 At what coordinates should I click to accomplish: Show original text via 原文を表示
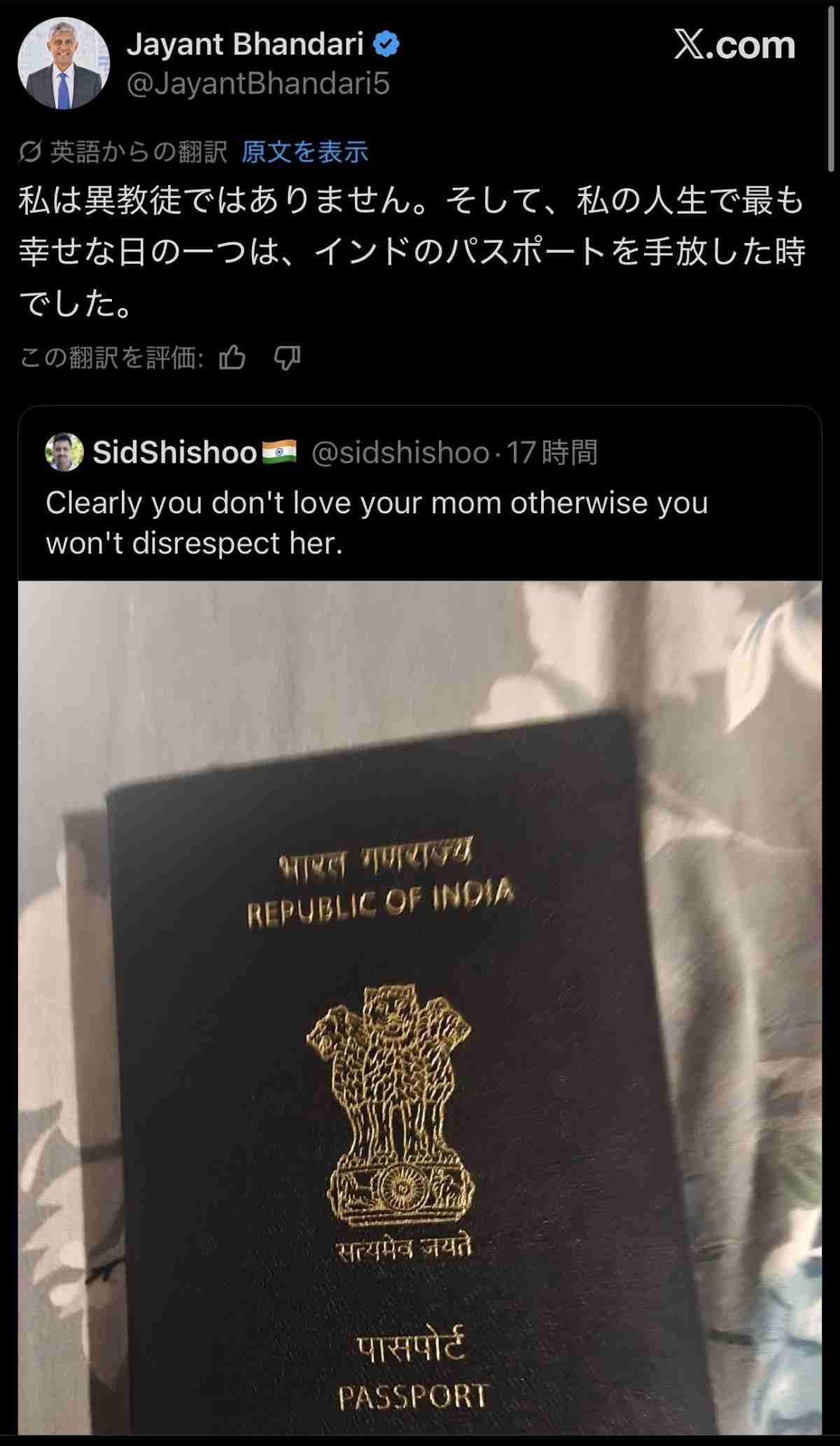(304, 151)
